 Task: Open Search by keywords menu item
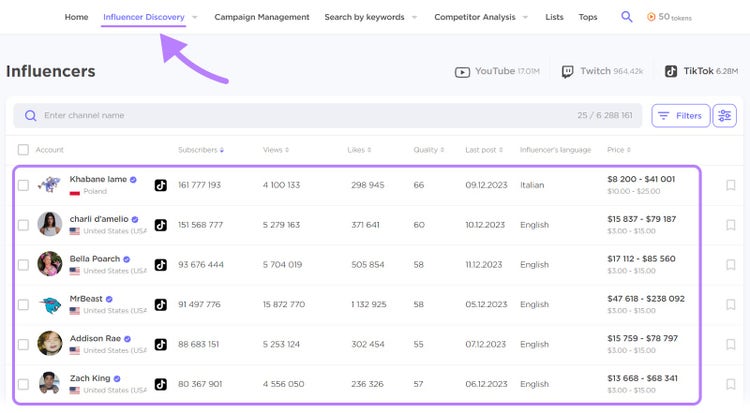tap(364, 17)
